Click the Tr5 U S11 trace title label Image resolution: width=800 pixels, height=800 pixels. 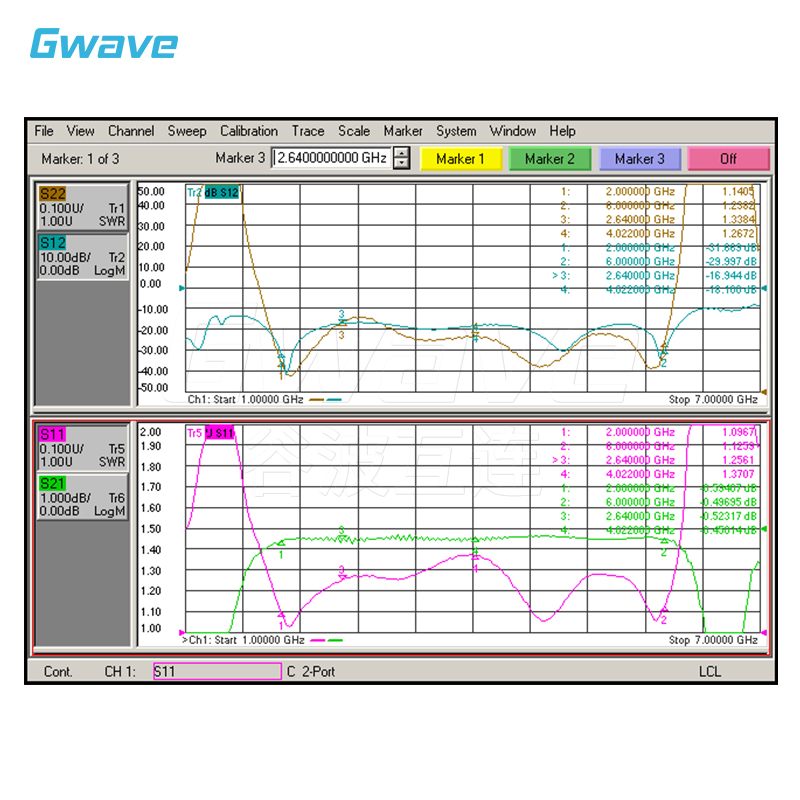(x=210, y=433)
